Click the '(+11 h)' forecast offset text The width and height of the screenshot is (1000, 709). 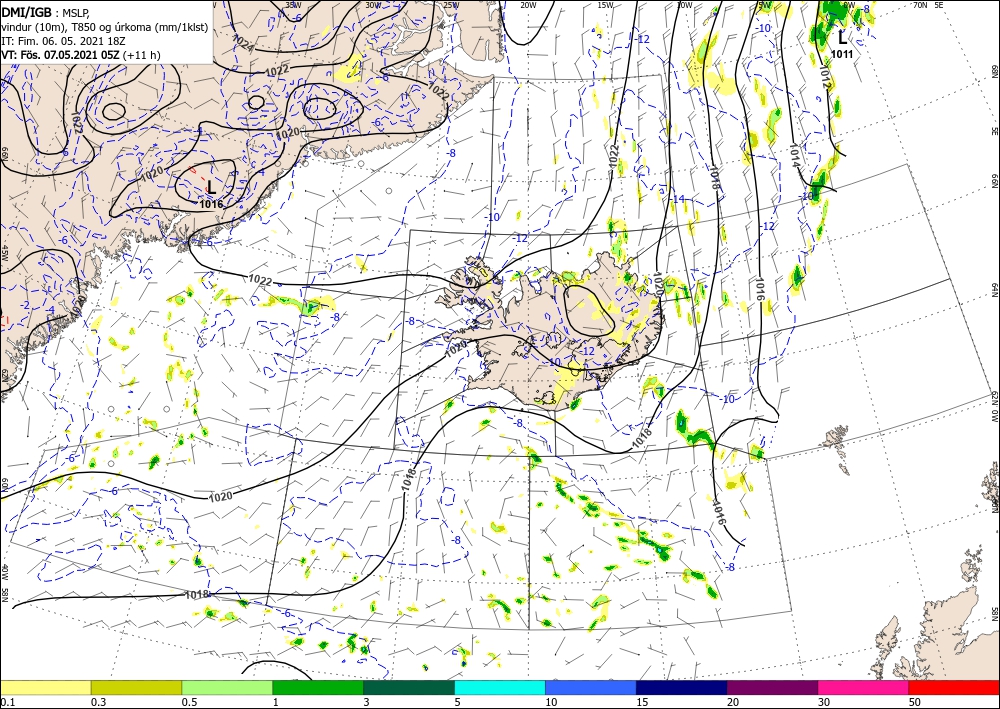(x=142, y=55)
